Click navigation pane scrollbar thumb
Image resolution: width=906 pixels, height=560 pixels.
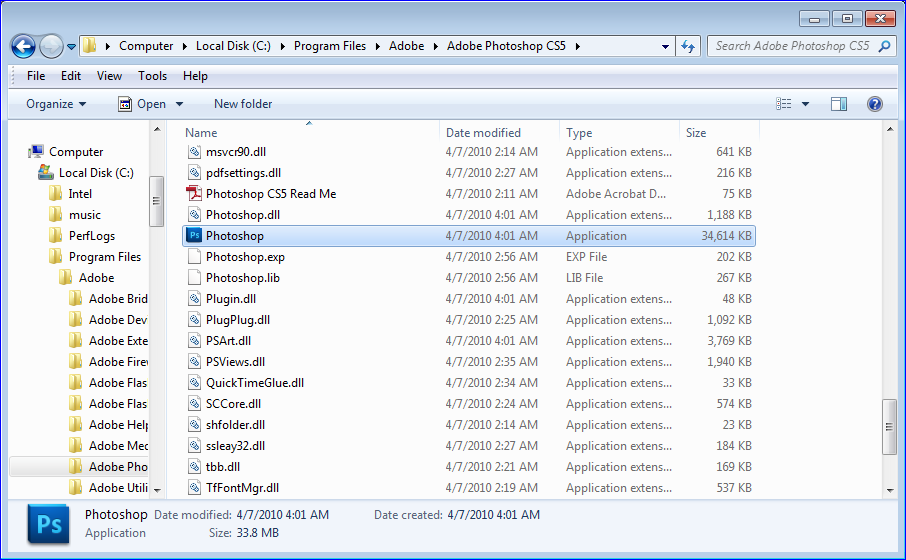pyautogui.click(x=156, y=201)
